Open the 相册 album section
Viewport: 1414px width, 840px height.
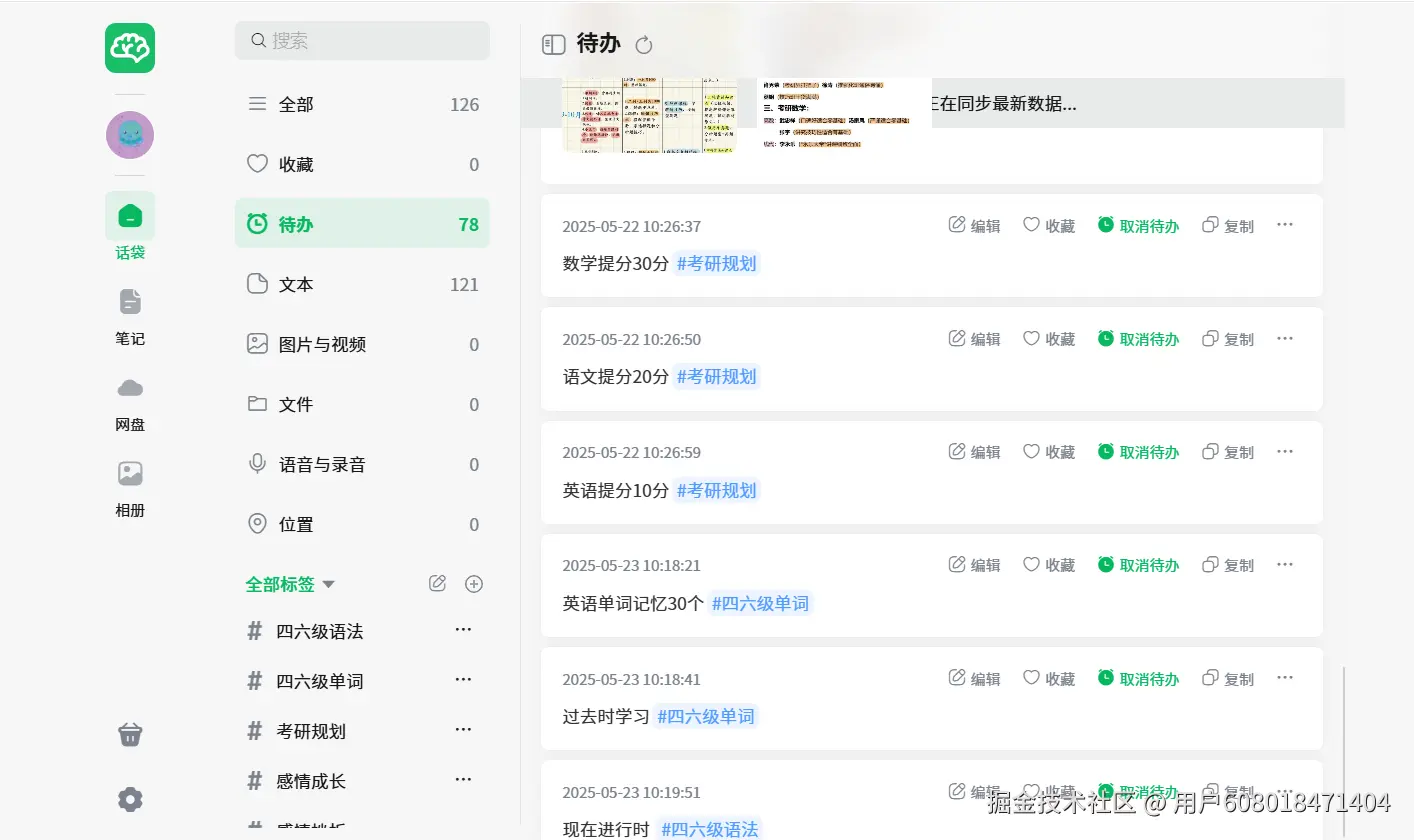pyautogui.click(x=130, y=488)
